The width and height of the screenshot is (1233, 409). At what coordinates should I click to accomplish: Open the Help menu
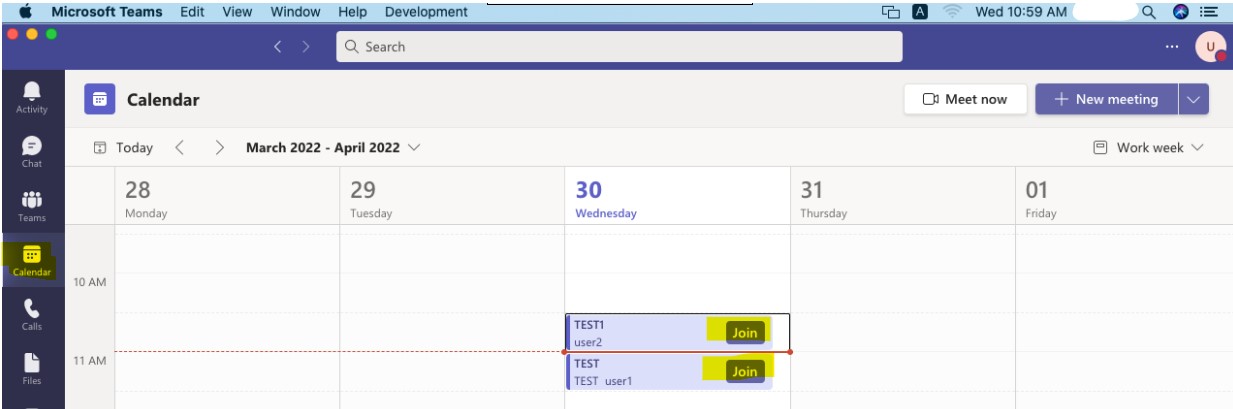pos(353,12)
